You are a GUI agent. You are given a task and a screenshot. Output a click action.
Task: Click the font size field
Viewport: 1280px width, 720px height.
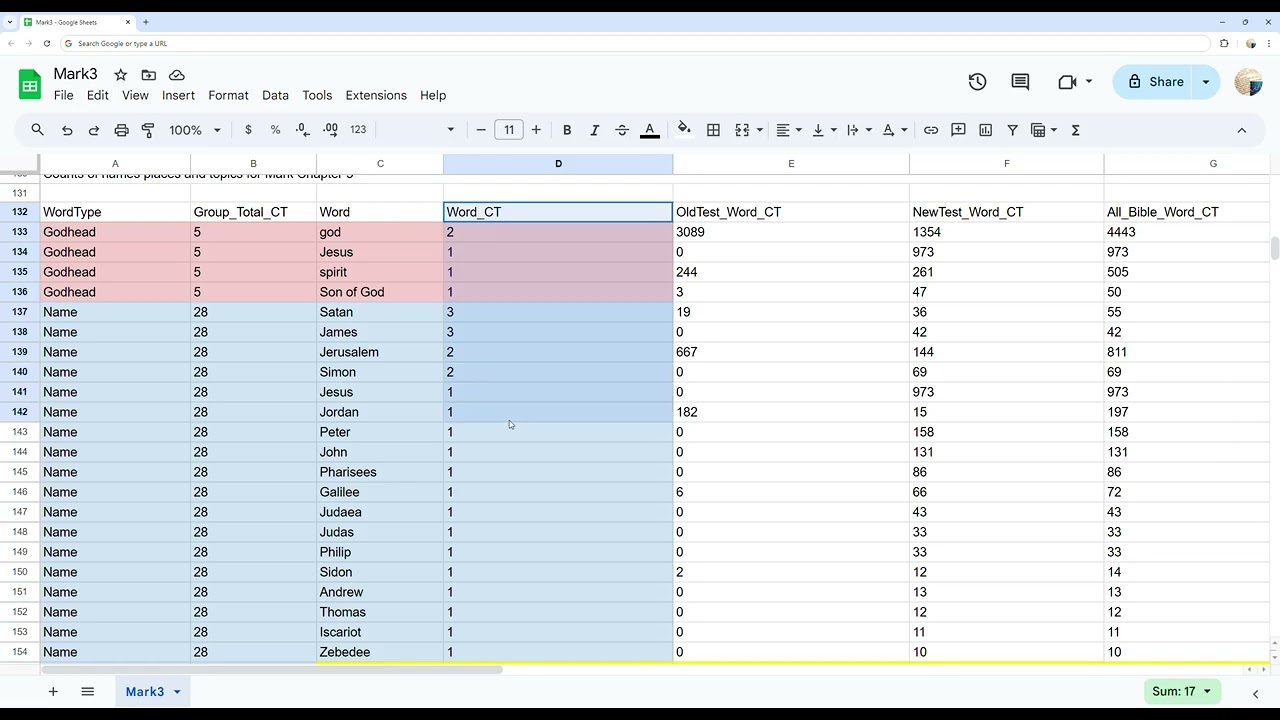click(x=509, y=130)
